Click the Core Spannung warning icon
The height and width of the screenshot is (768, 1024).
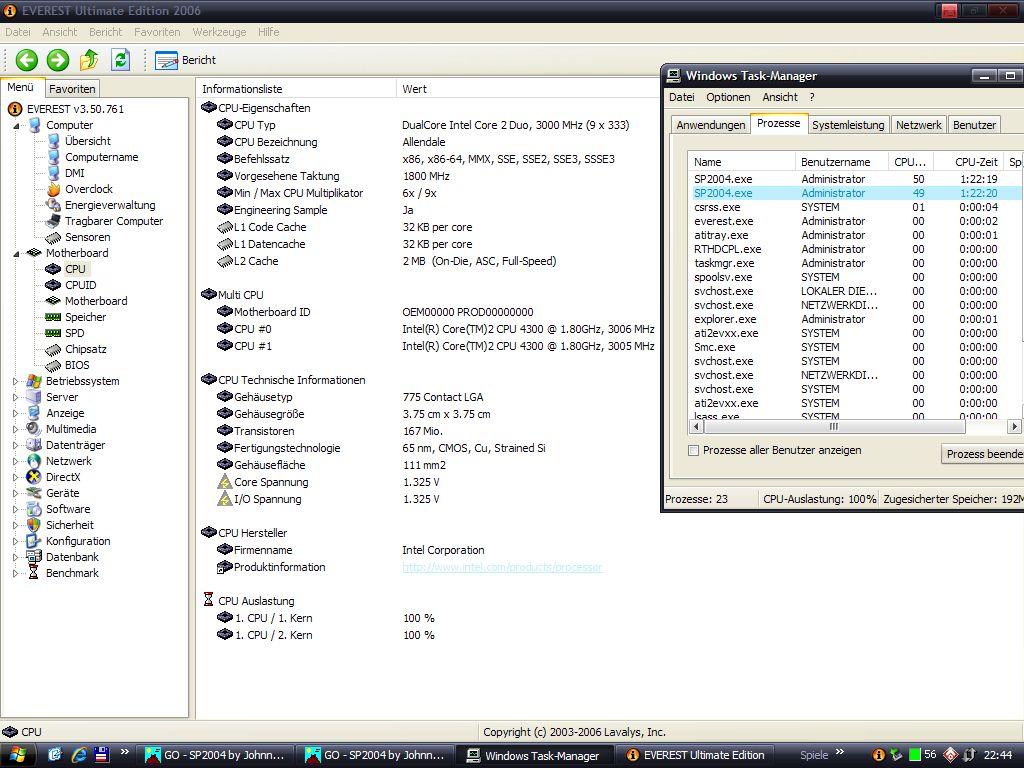point(225,482)
